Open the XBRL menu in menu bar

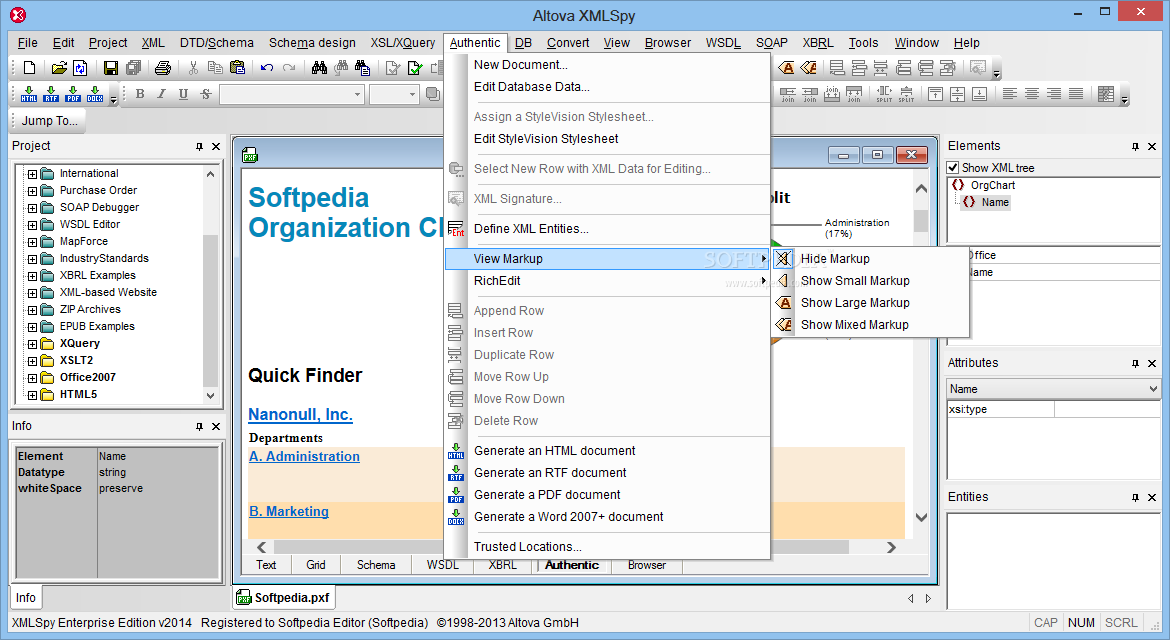pos(818,43)
